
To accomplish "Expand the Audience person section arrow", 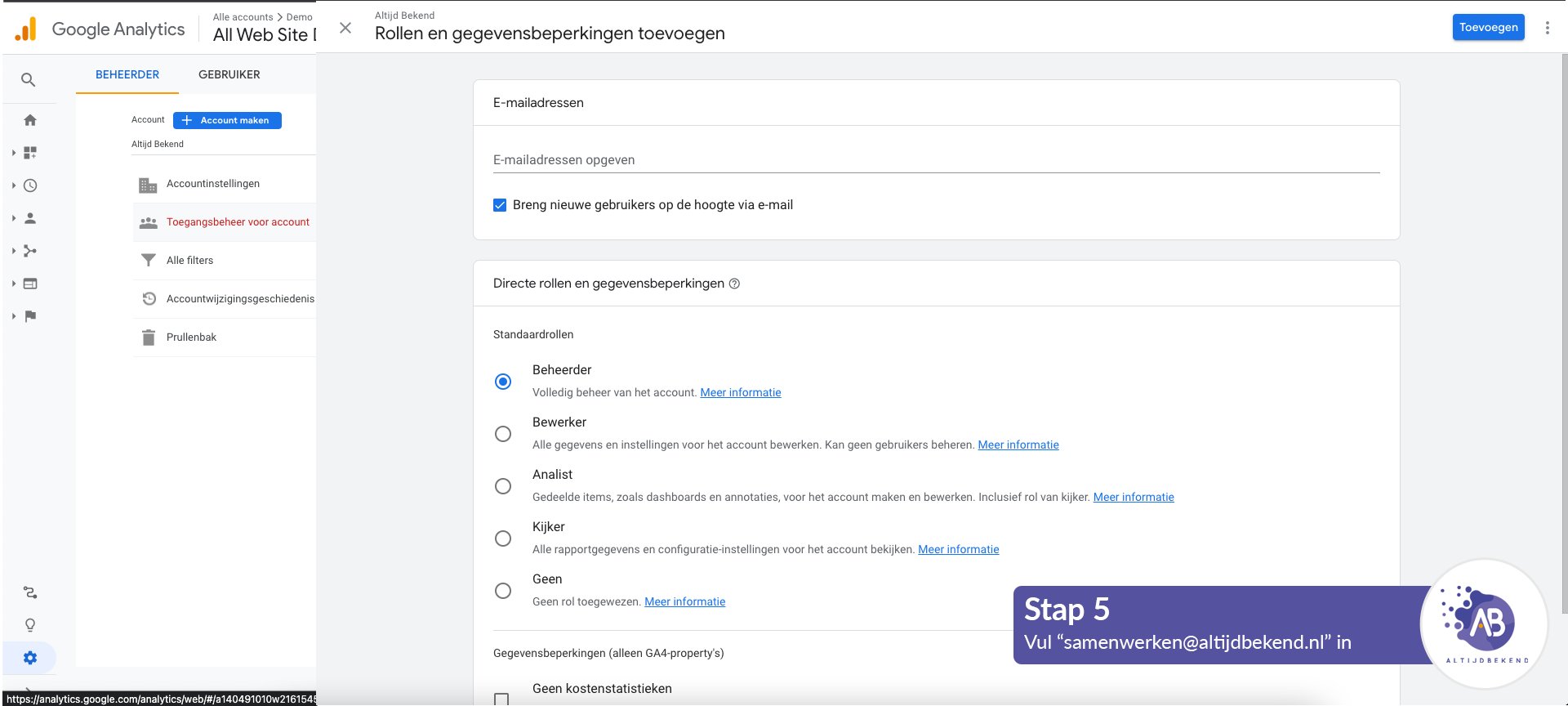I will 14,218.
